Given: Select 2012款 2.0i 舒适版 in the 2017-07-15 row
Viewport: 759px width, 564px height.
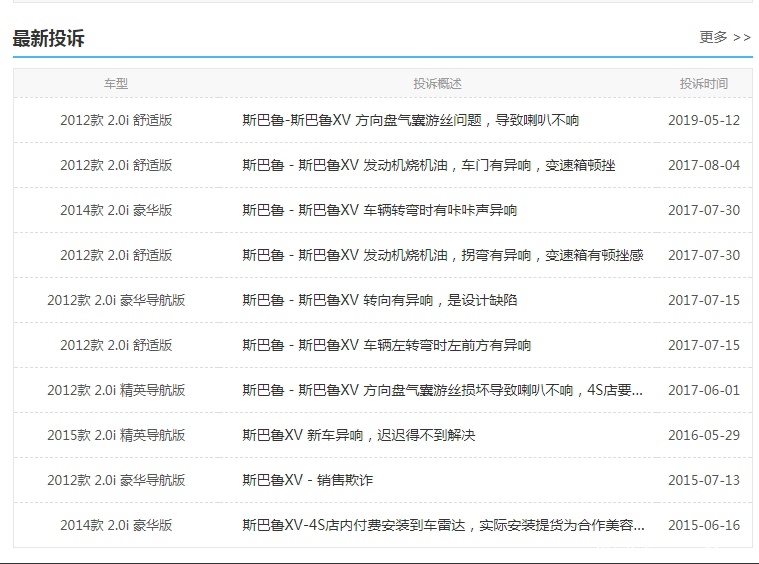Looking at the screenshot, I should [x=116, y=345].
